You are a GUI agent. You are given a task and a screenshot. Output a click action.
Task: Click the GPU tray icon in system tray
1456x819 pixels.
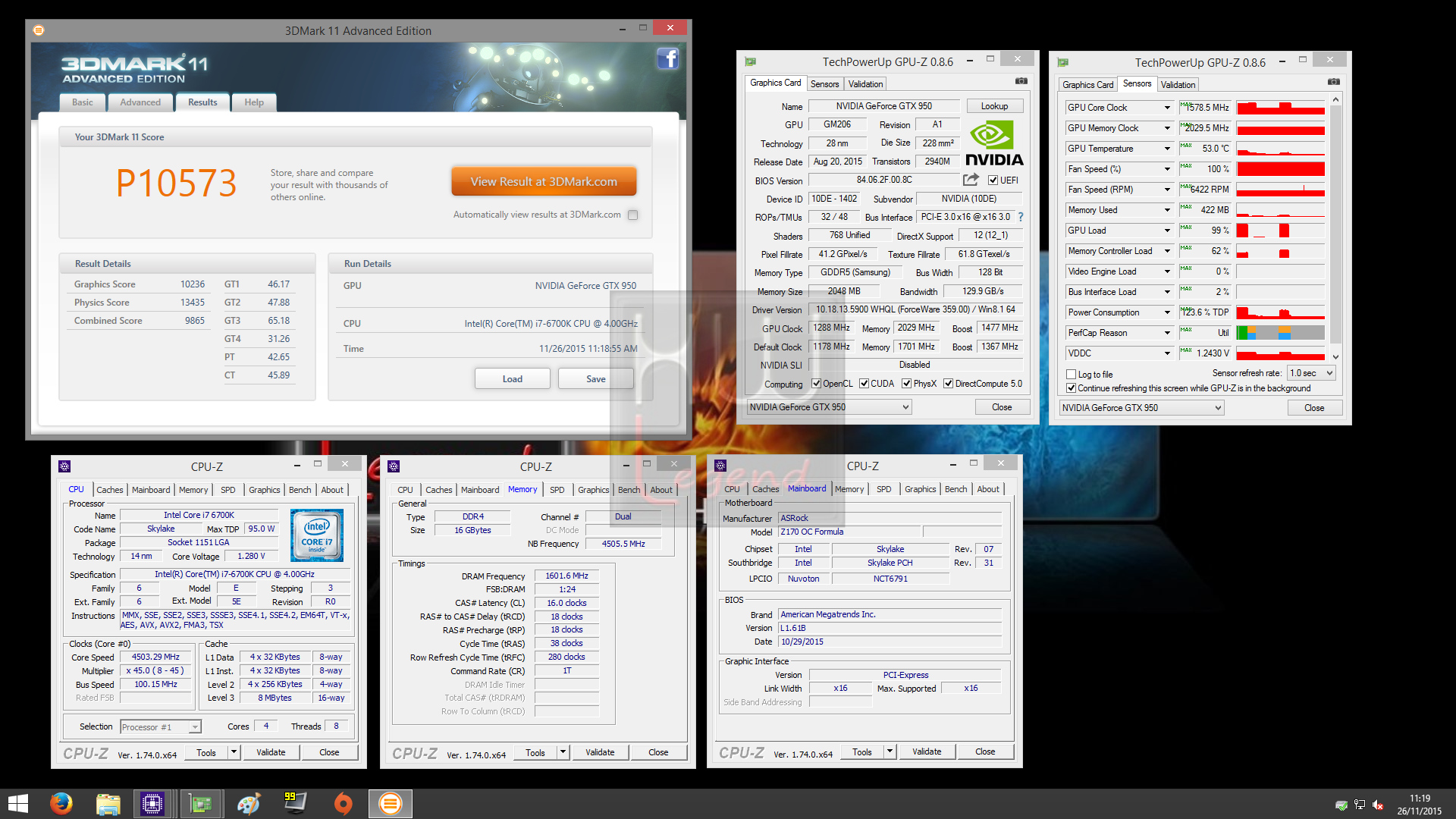tap(1341, 805)
